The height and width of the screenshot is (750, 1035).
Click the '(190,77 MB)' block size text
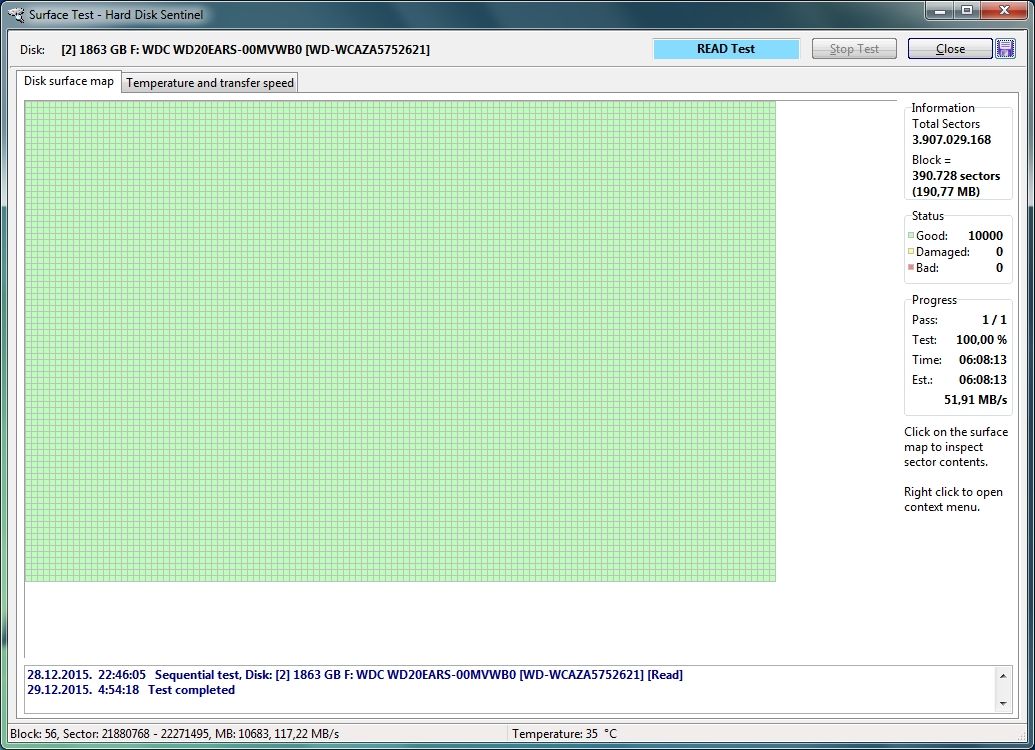[x=946, y=192]
